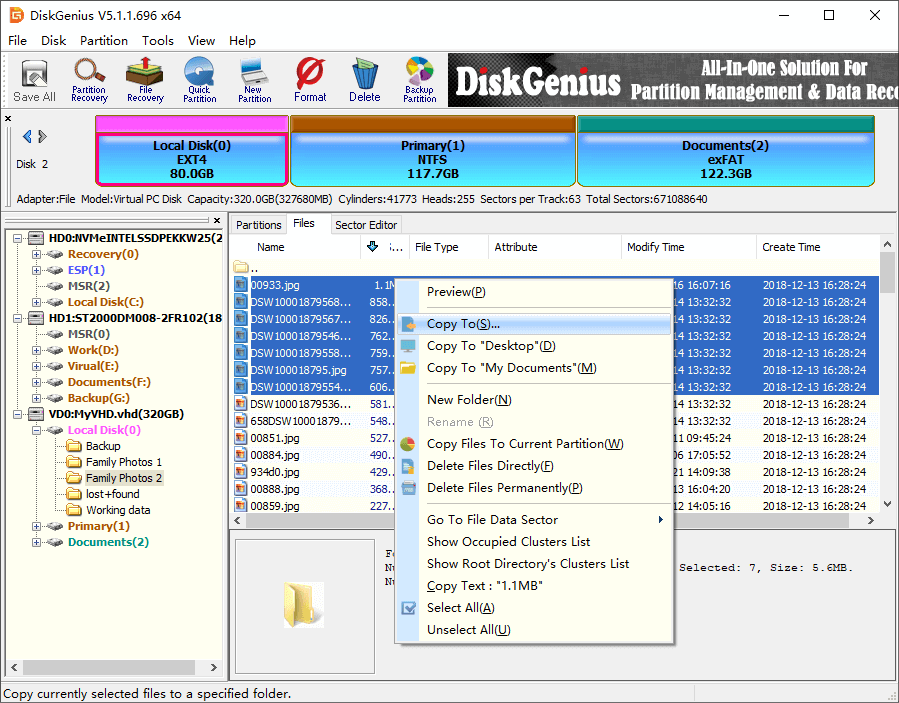
Task: Toggle the checkbox icon for 00888.jpg
Action: (240, 490)
